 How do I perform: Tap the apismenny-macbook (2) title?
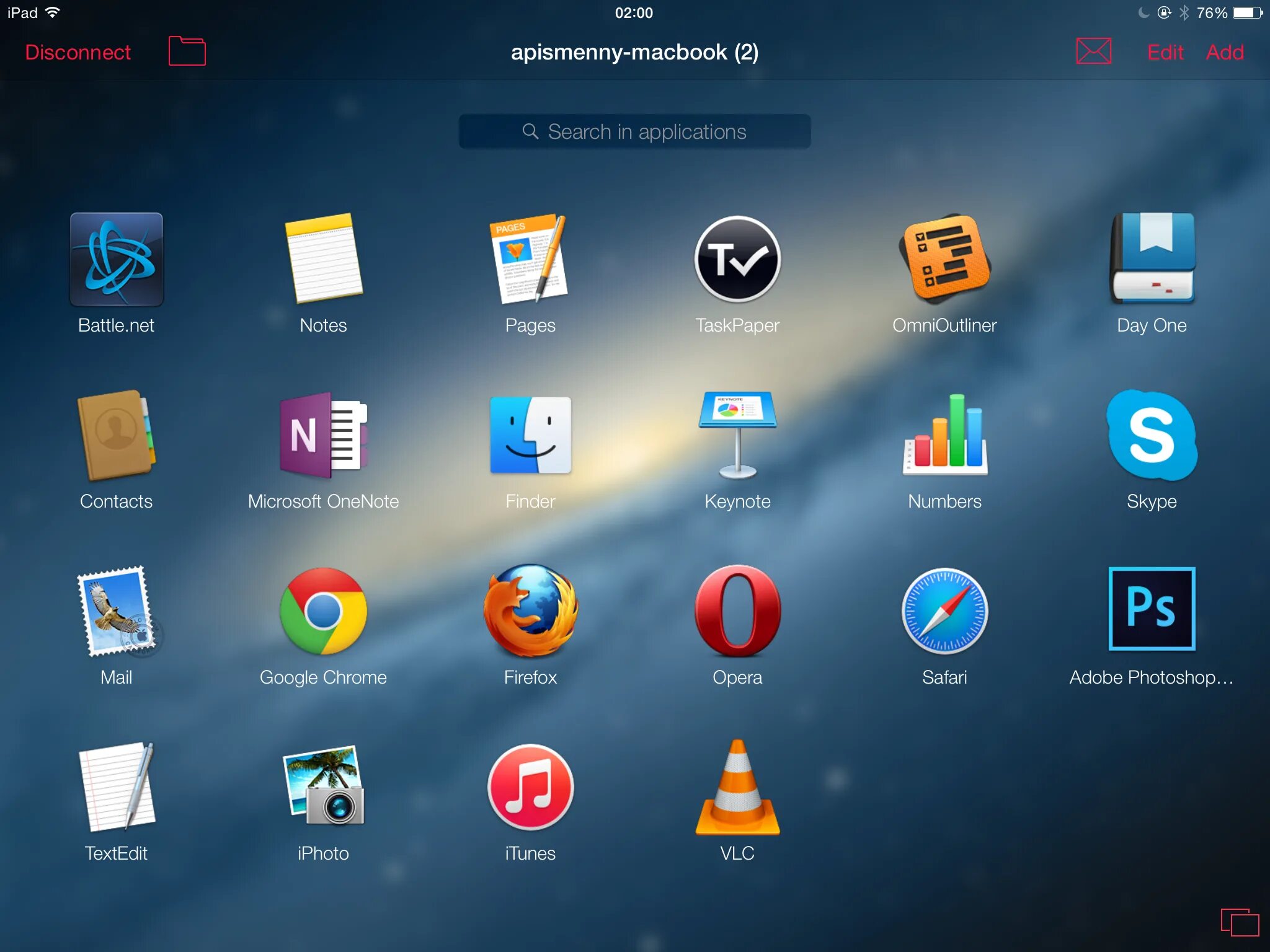(x=634, y=52)
